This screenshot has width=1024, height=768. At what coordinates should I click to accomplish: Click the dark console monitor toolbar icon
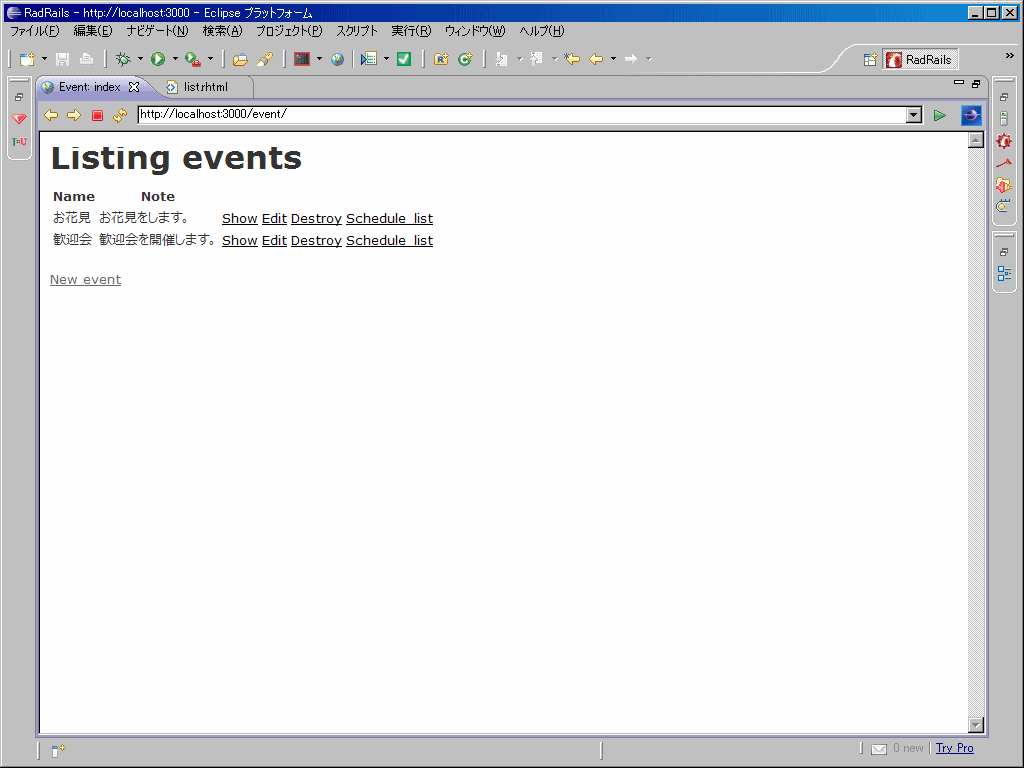tap(302, 59)
